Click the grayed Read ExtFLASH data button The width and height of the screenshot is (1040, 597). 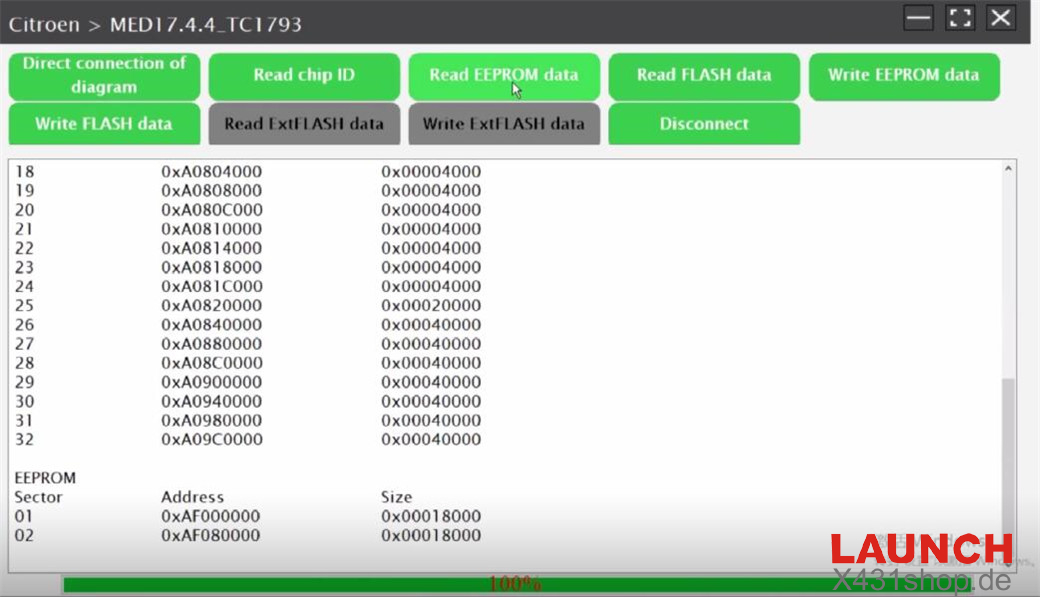pyautogui.click(x=304, y=124)
